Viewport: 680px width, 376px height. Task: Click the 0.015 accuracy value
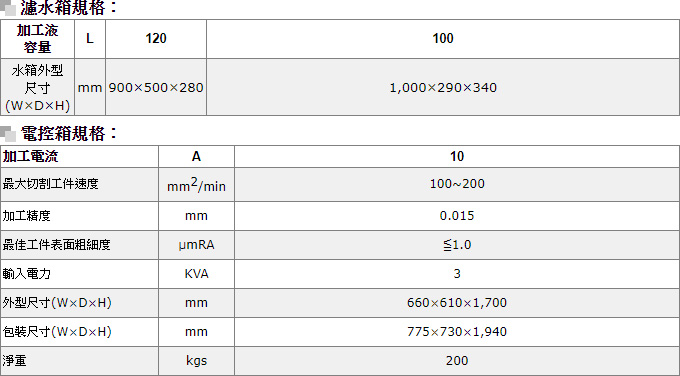pyautogui.click(x=457, y=216)
